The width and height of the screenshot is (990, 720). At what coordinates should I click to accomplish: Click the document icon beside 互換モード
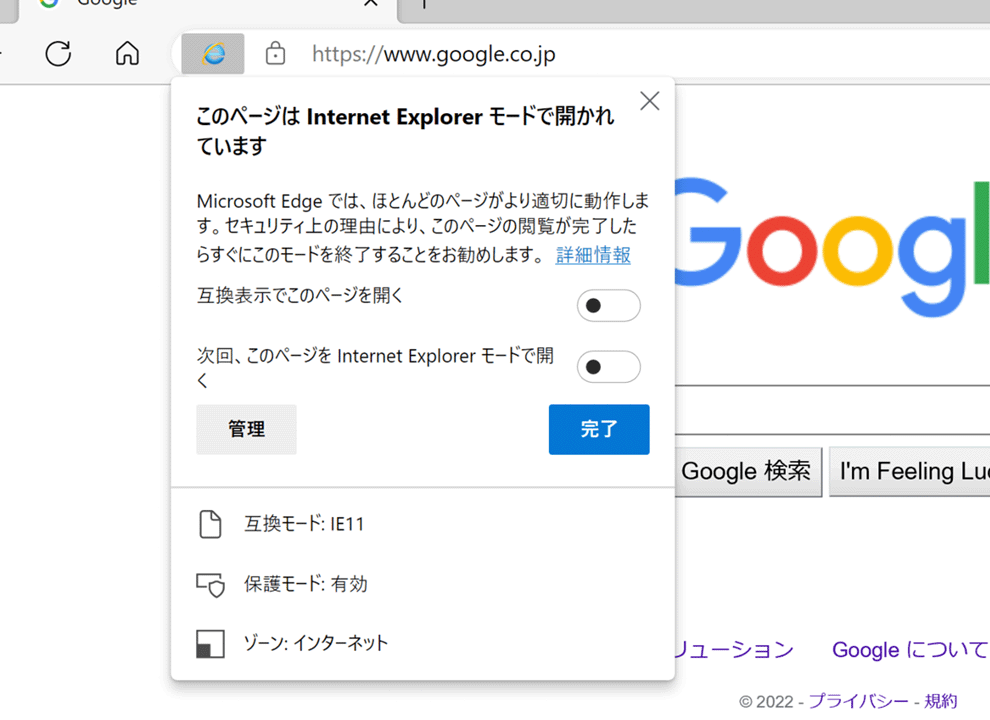pos(210,524)
